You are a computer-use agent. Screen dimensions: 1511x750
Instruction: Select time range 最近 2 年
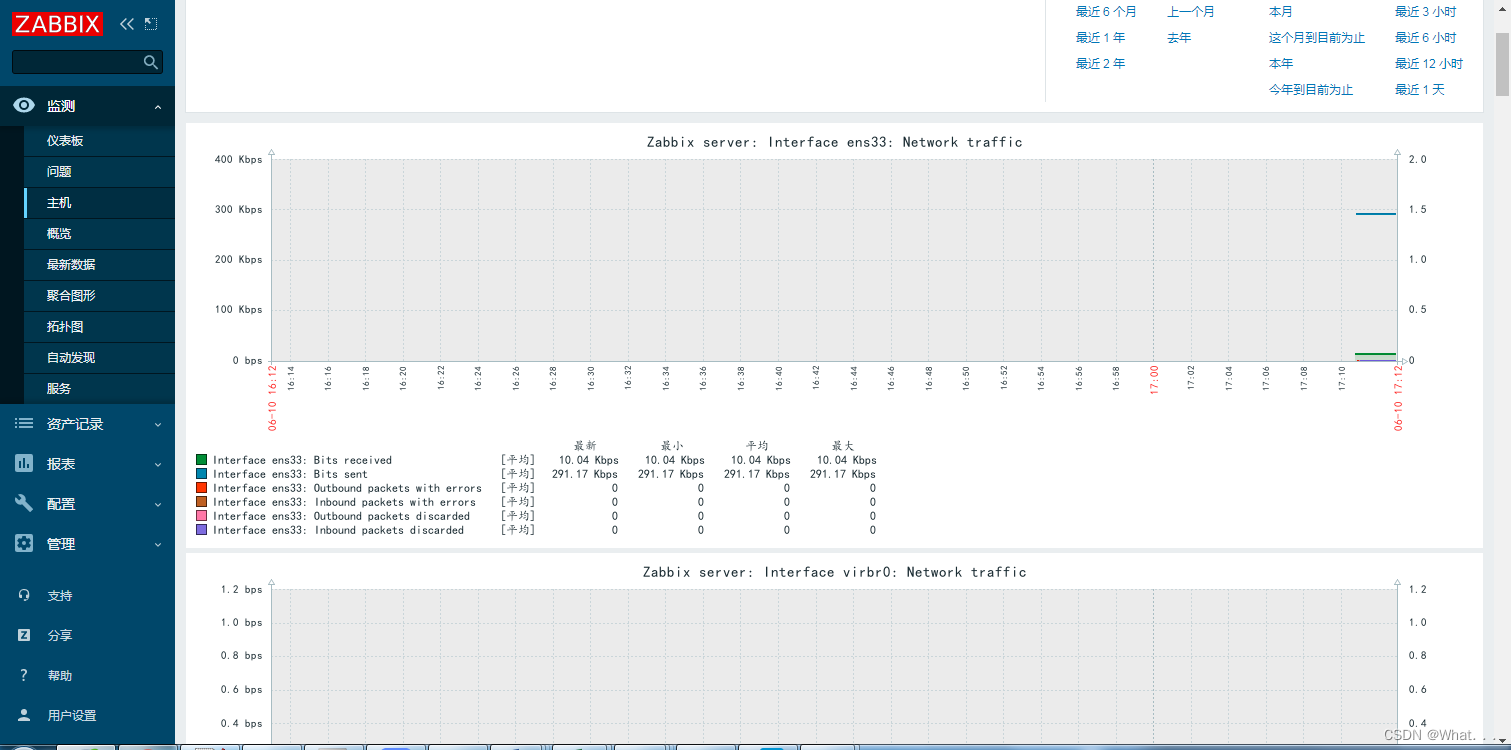(1100, 64)
